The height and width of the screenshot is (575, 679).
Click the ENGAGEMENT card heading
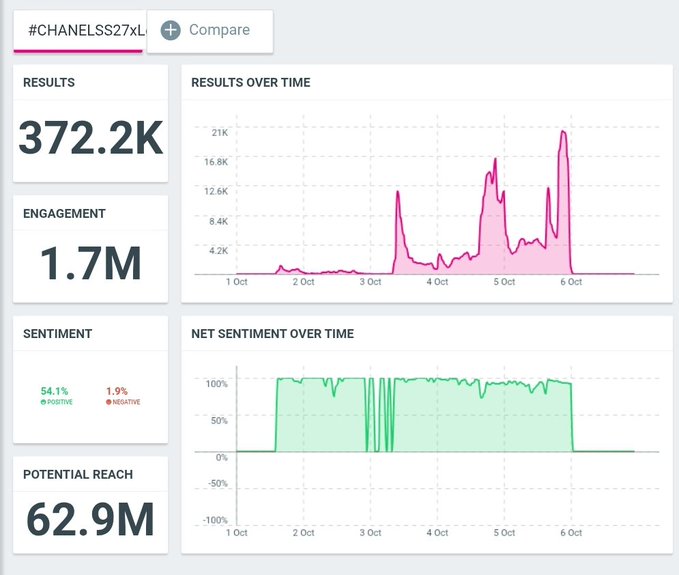pos(64,213)
